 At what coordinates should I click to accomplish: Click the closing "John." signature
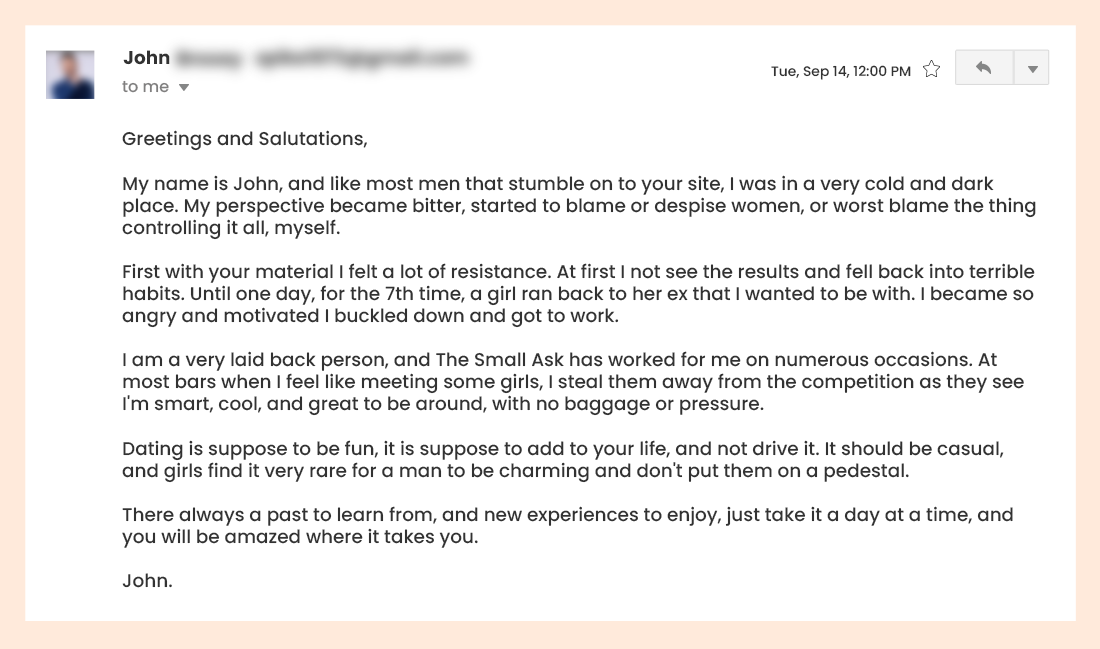click(147, 580)
